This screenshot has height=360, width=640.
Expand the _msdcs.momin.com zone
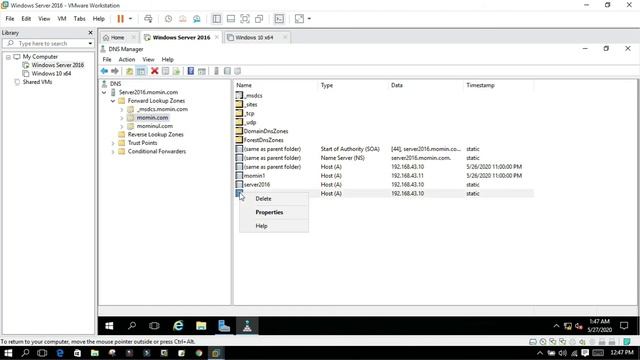[122, 109]
